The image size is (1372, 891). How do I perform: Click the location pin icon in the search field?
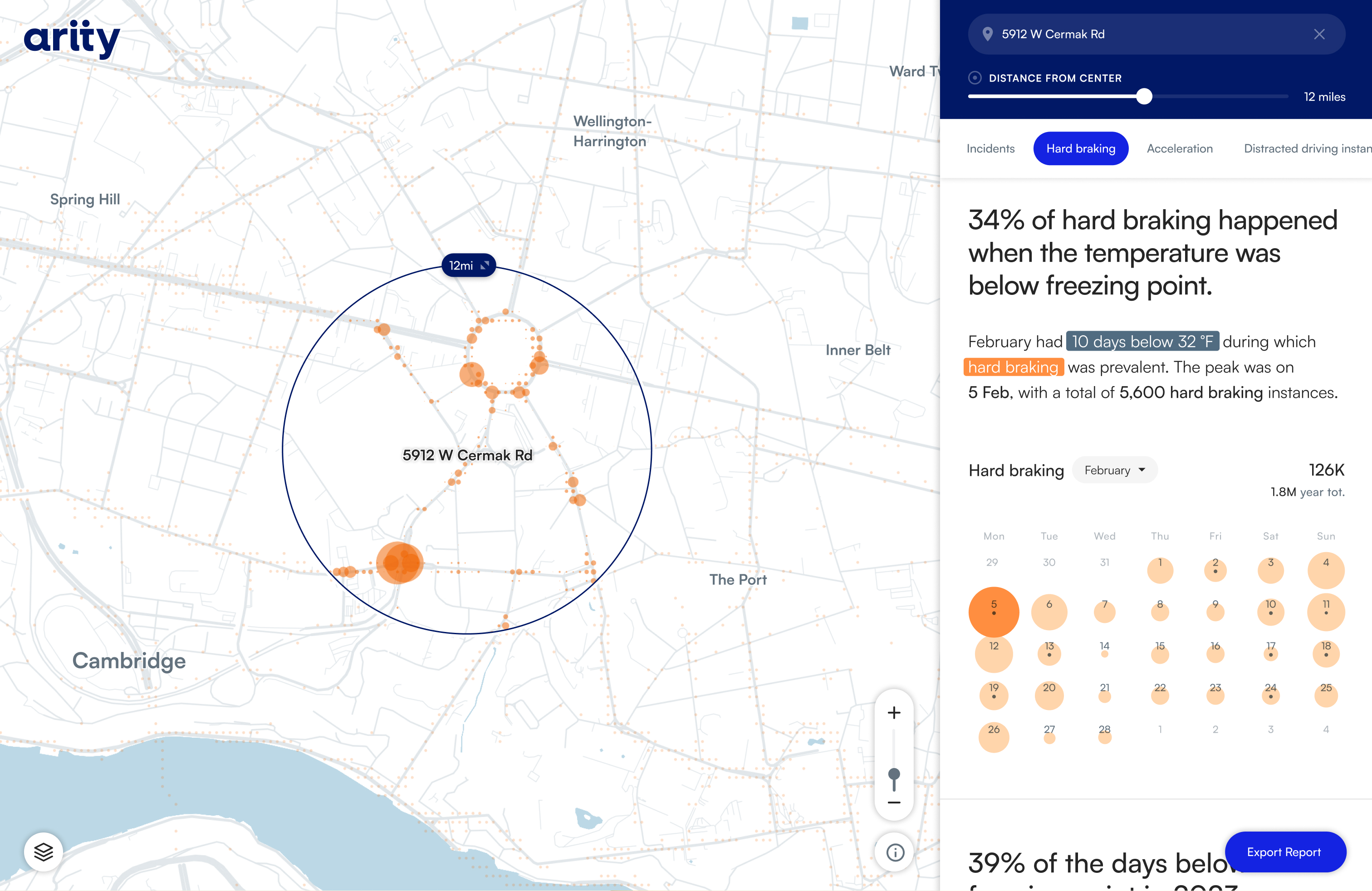(x=989, y=34)
